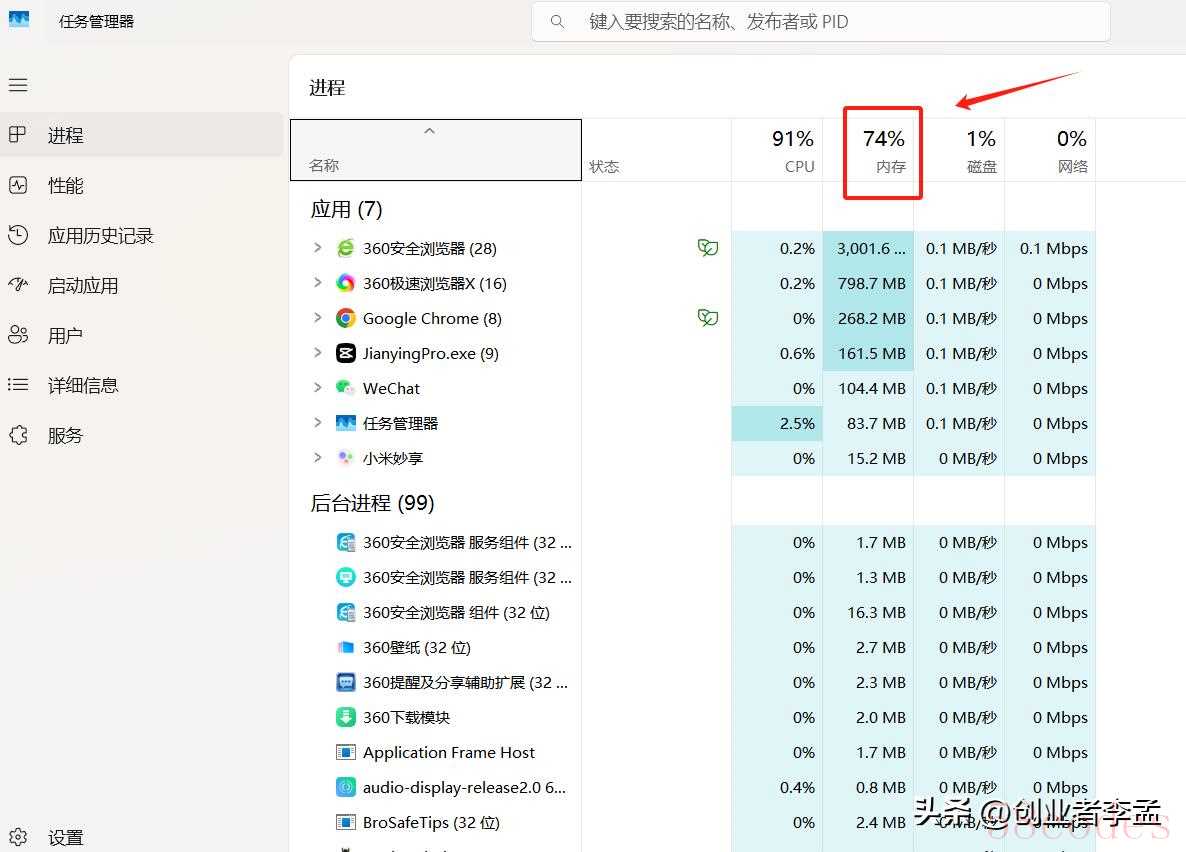The image size is (1186, 852).
Task: Select the 应用 (7) group heading
Action: [x=346, y=209]
